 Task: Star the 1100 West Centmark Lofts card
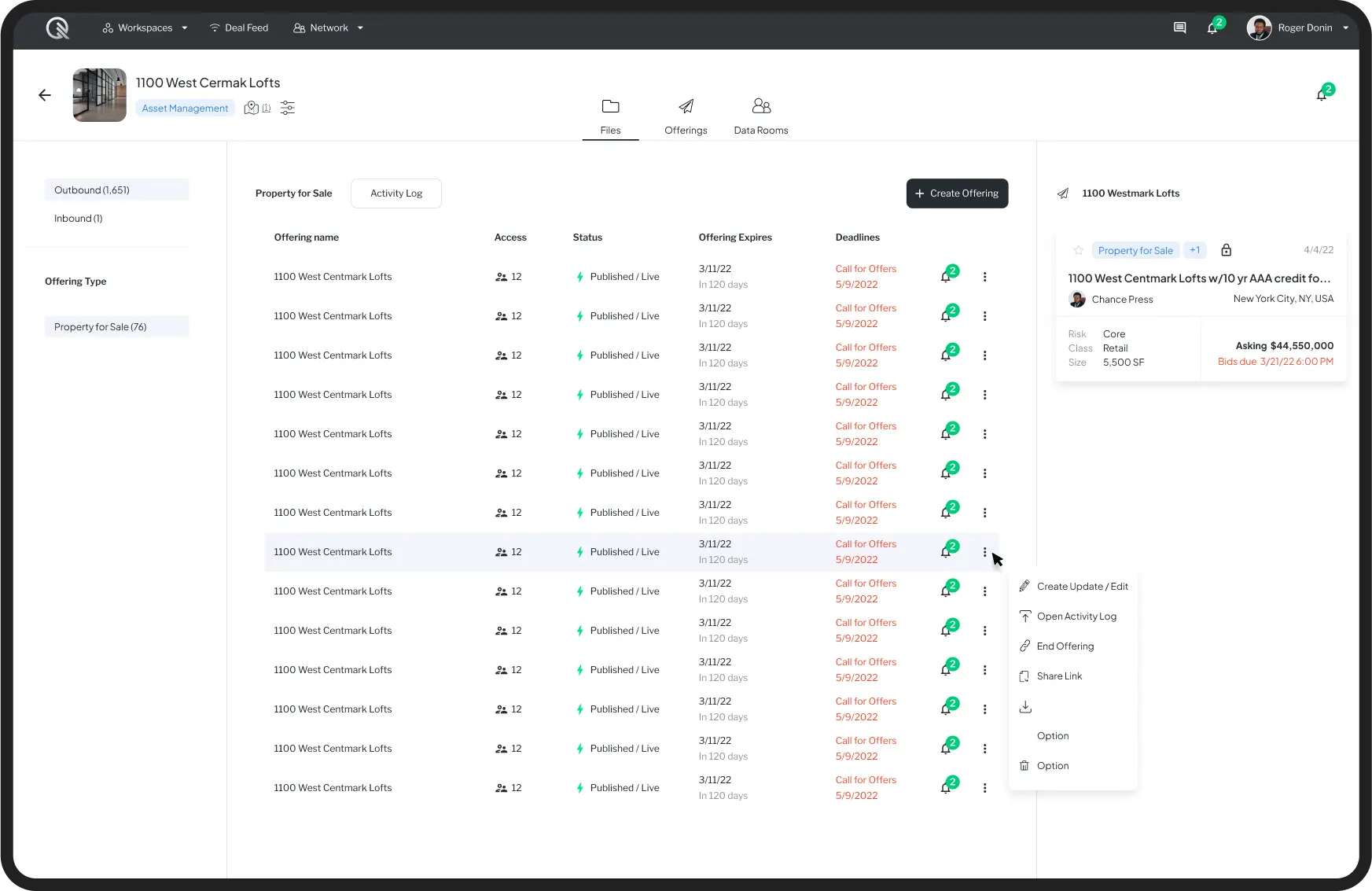1078,250
